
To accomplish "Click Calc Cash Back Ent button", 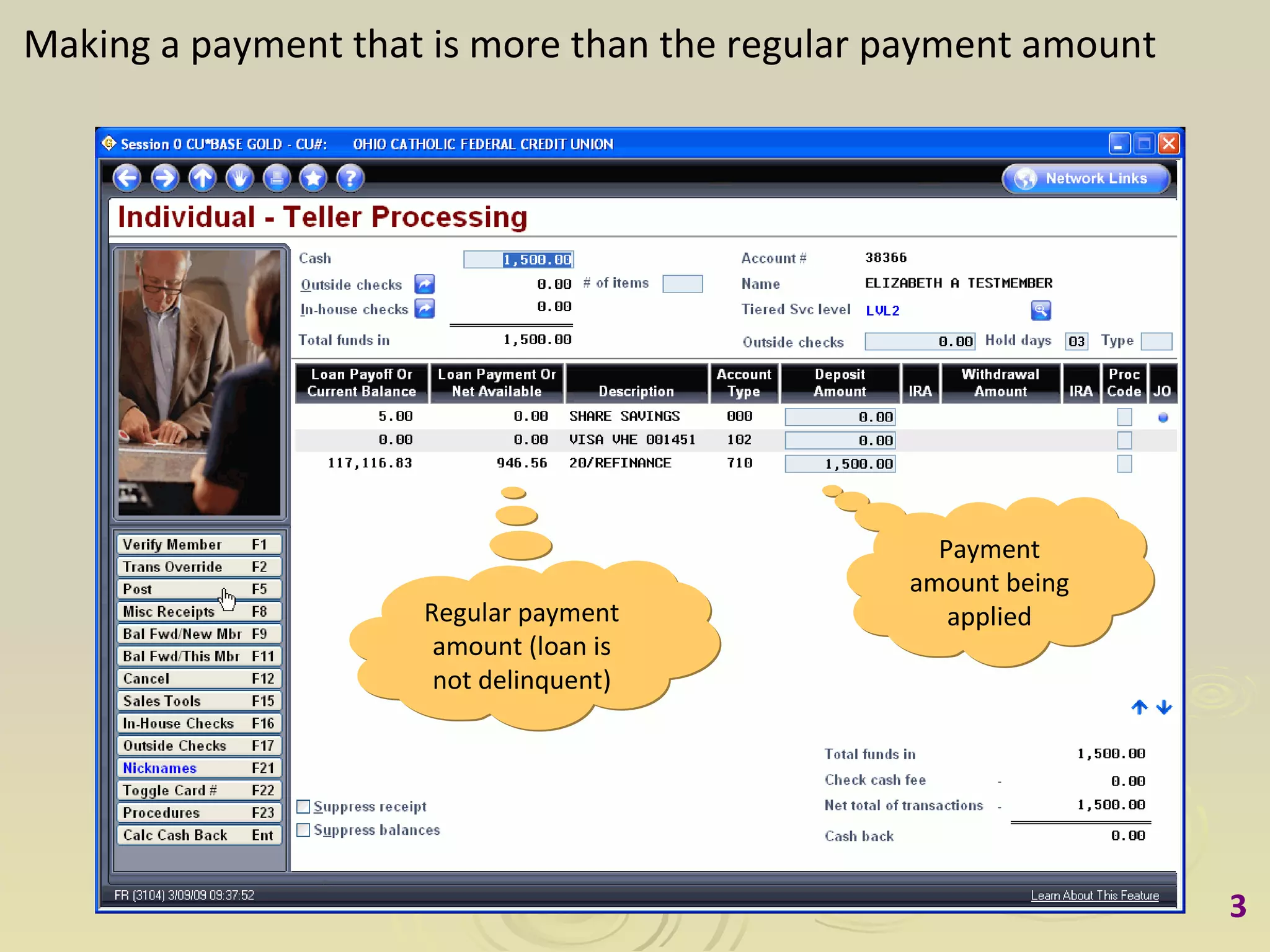I will click(x=199, y=835).
